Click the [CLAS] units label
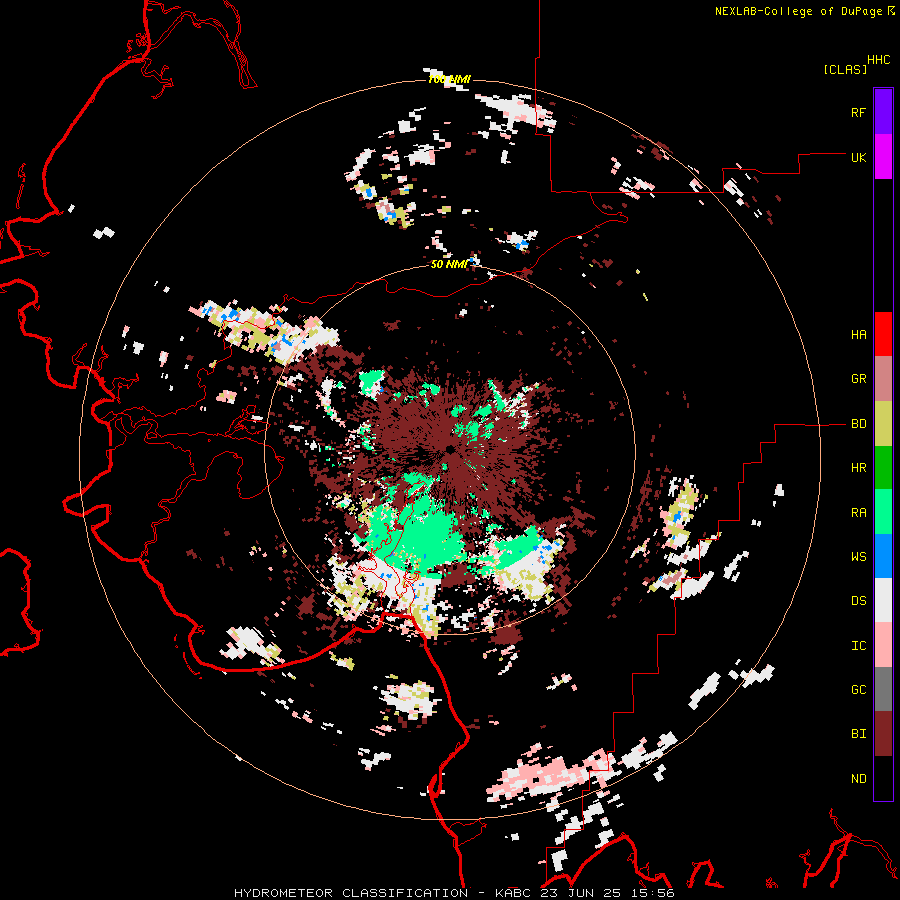This screenshot has height=900, width=900. point(844,69)
